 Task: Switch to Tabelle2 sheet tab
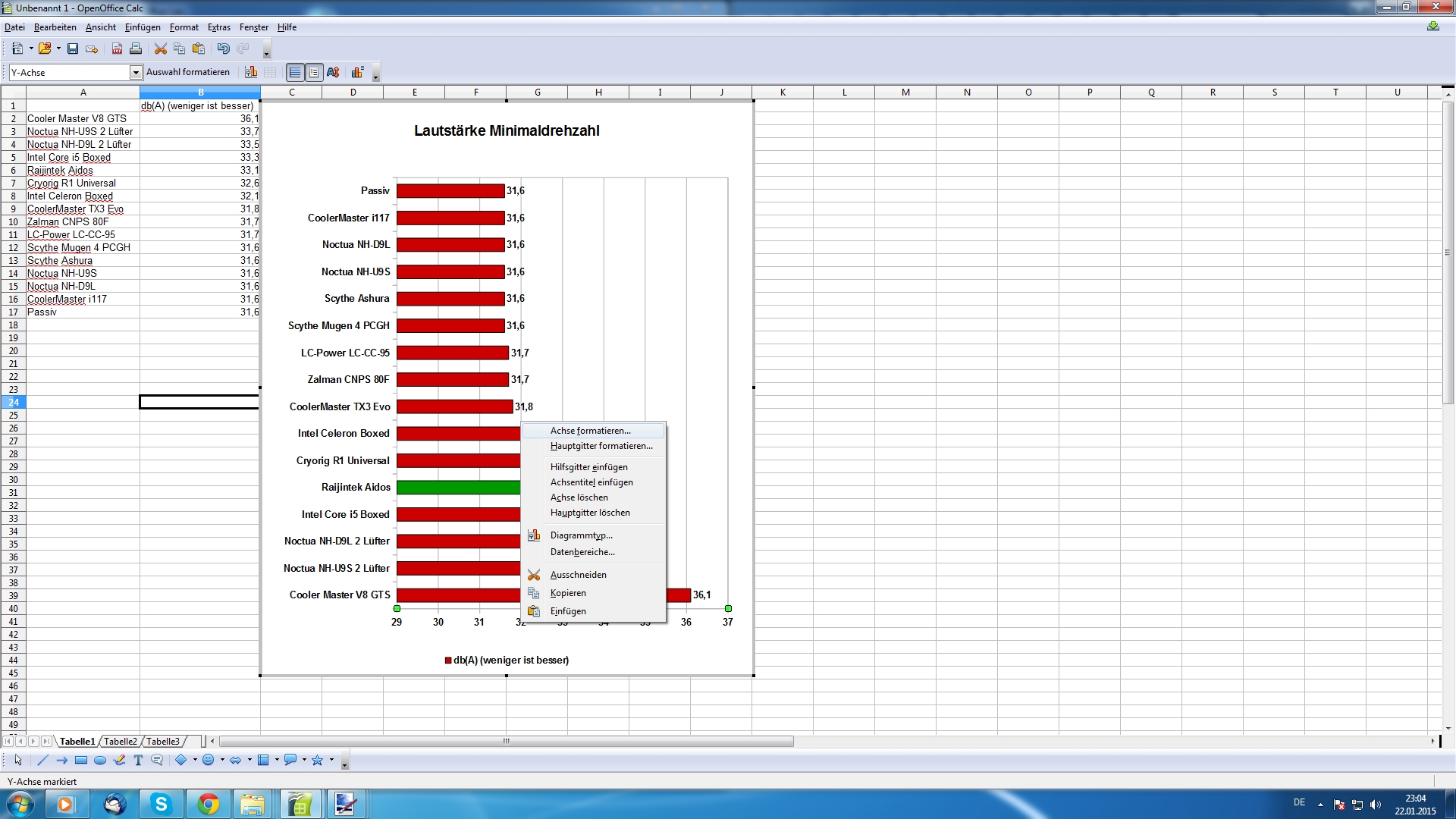point(121,742)
